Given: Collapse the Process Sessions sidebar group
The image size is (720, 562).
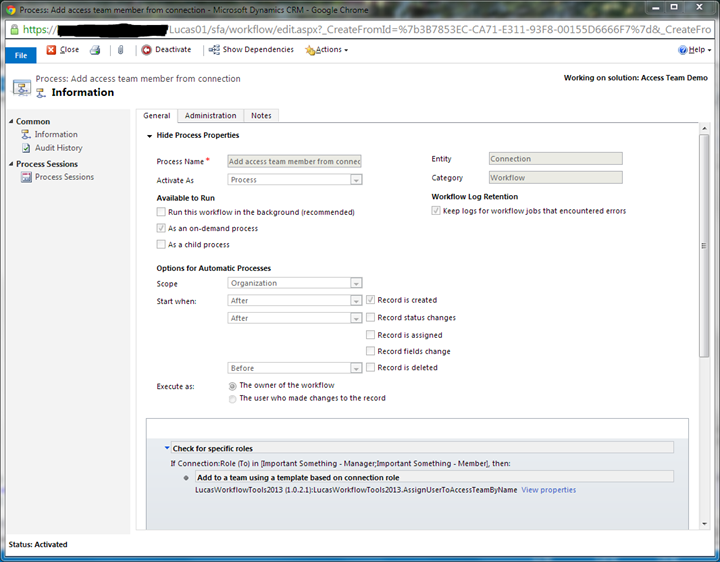Looking at the screenshot, I should [11, 163].
